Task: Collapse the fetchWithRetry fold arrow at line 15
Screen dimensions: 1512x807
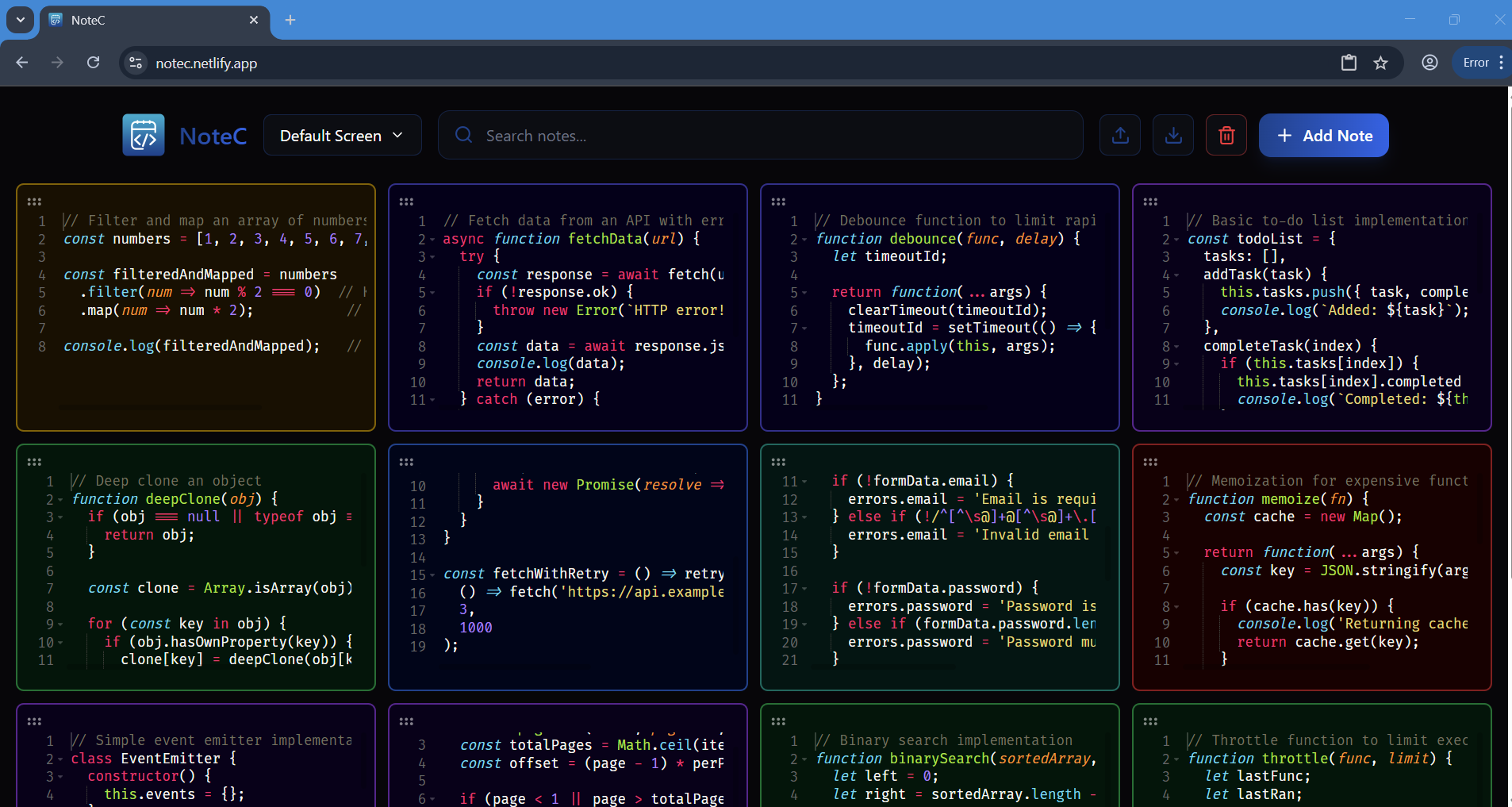Action: [x=432, y=575]
